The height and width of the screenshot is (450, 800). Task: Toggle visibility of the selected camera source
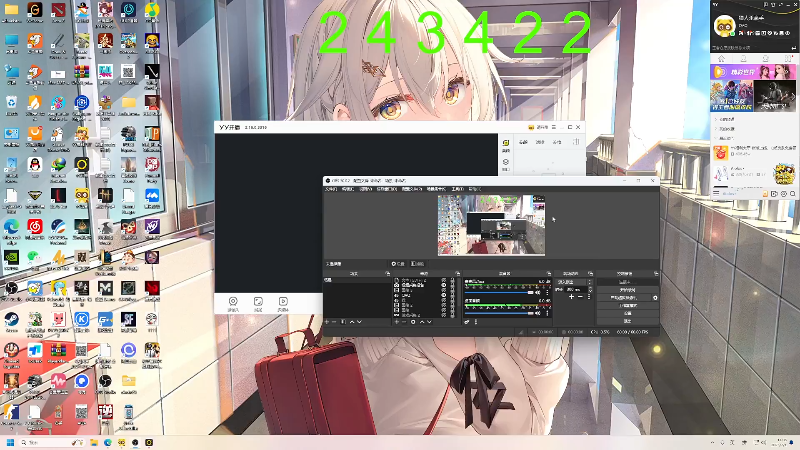pyautogui.click(x=444, y=285)
